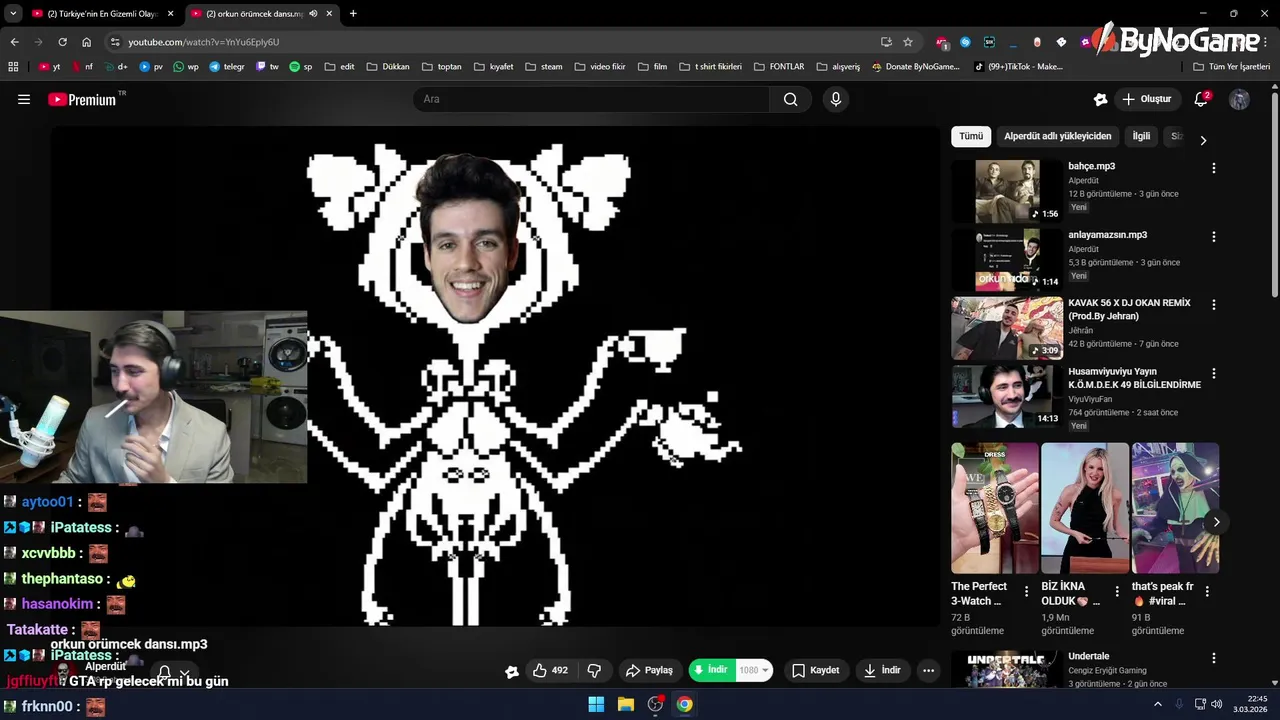This screenshot has height=720, width=1280.
Task: Expand notification options chevron beside bell
Action: pyautogui.click(x=184, y=673)
